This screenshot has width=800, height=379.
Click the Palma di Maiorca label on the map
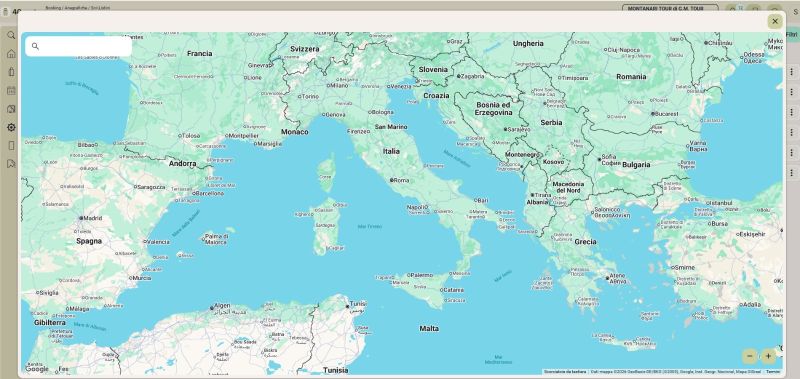coord(215,239)
